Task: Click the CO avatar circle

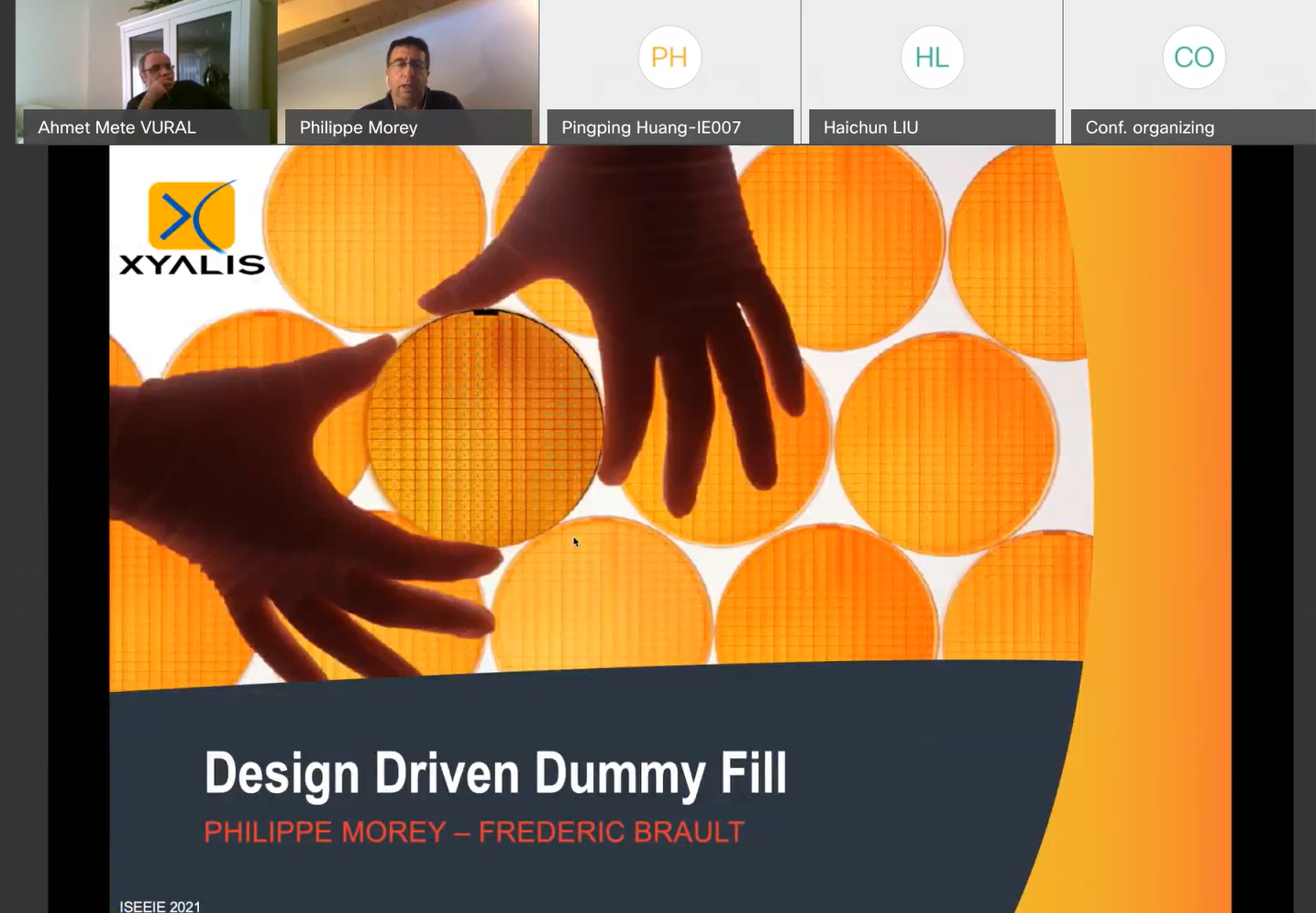Action: click(1194, 57)
